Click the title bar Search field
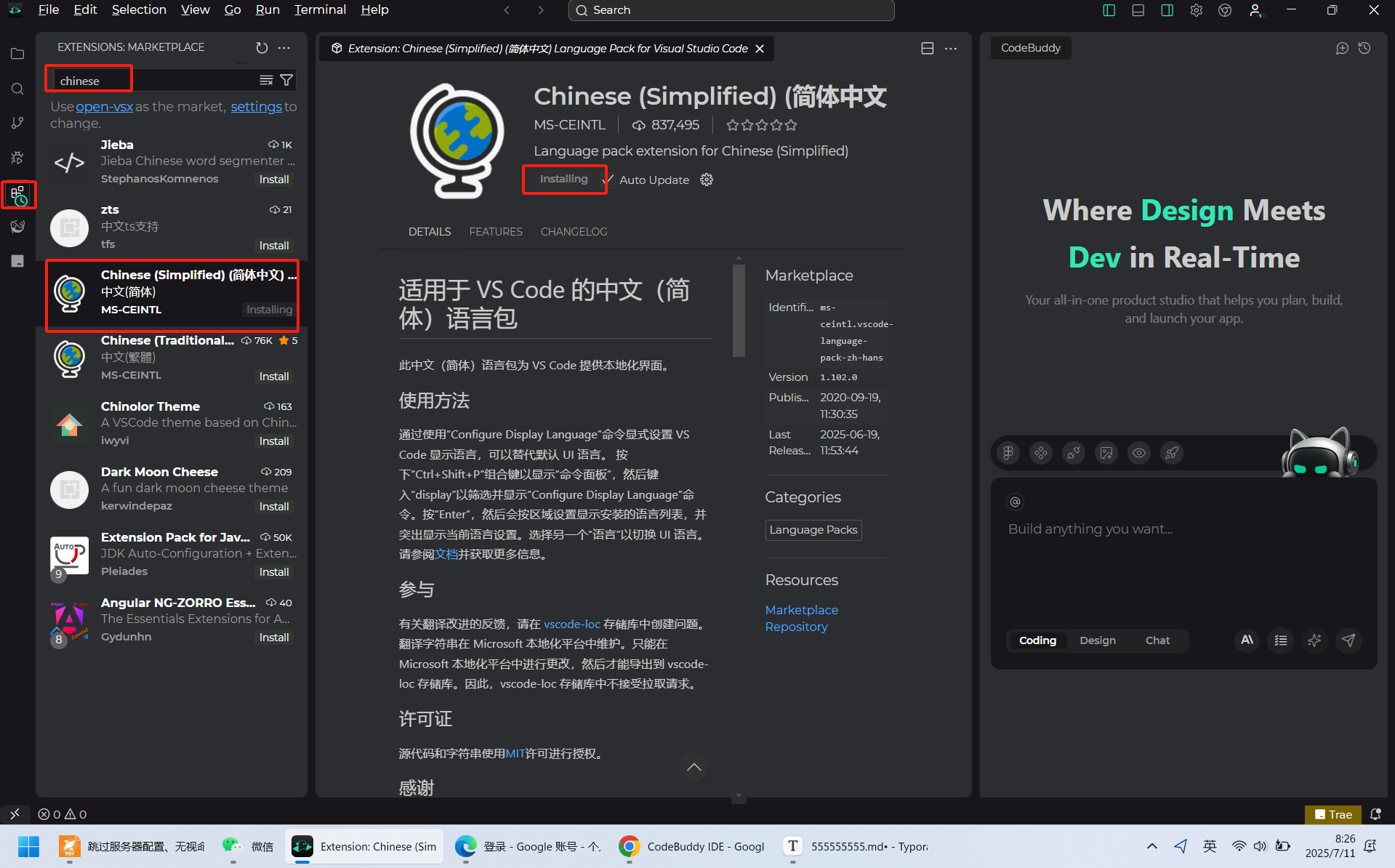This screenshot has width=1395, height=868. [x=731, y=10]
